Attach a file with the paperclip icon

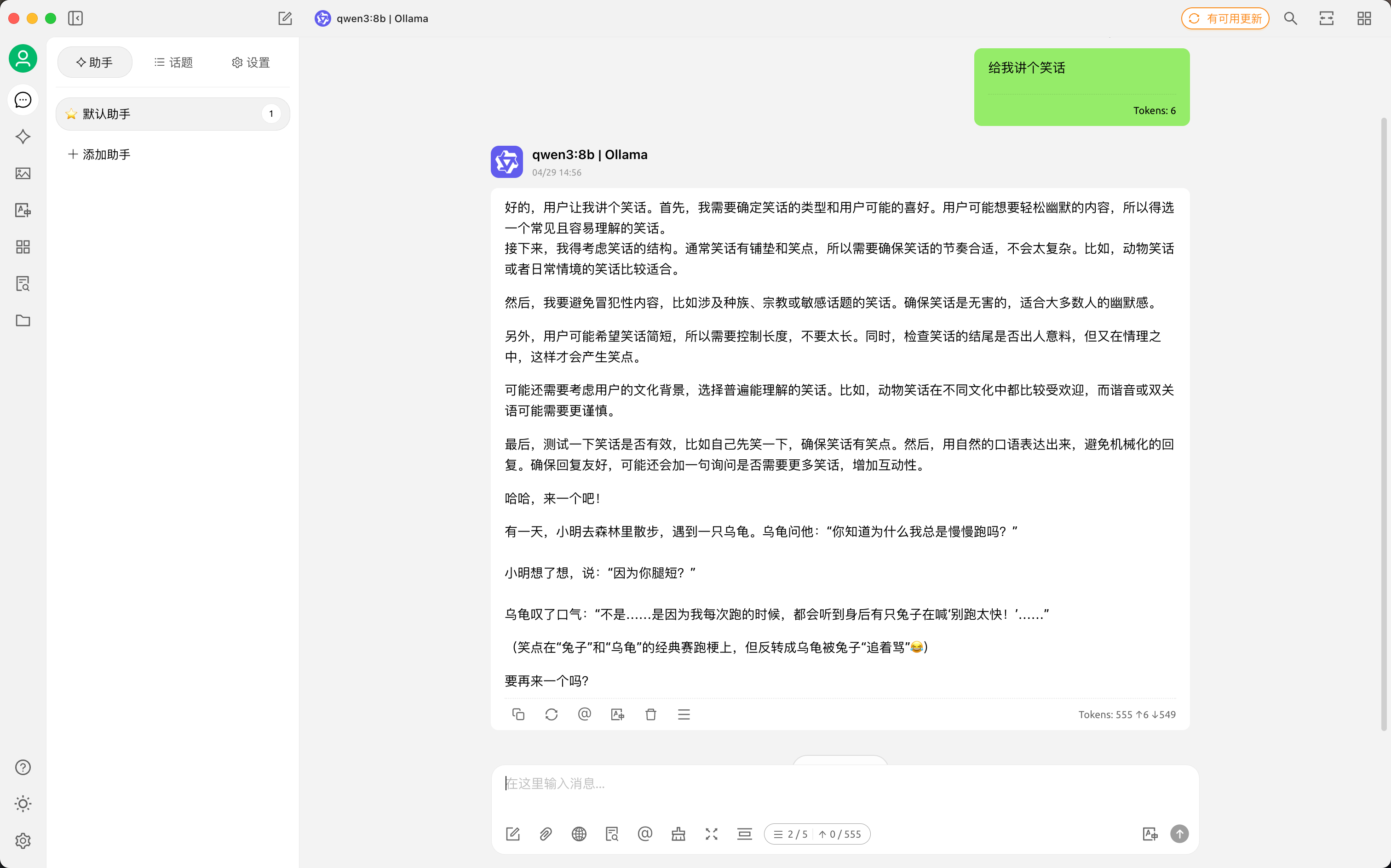[x=546, y=834]
